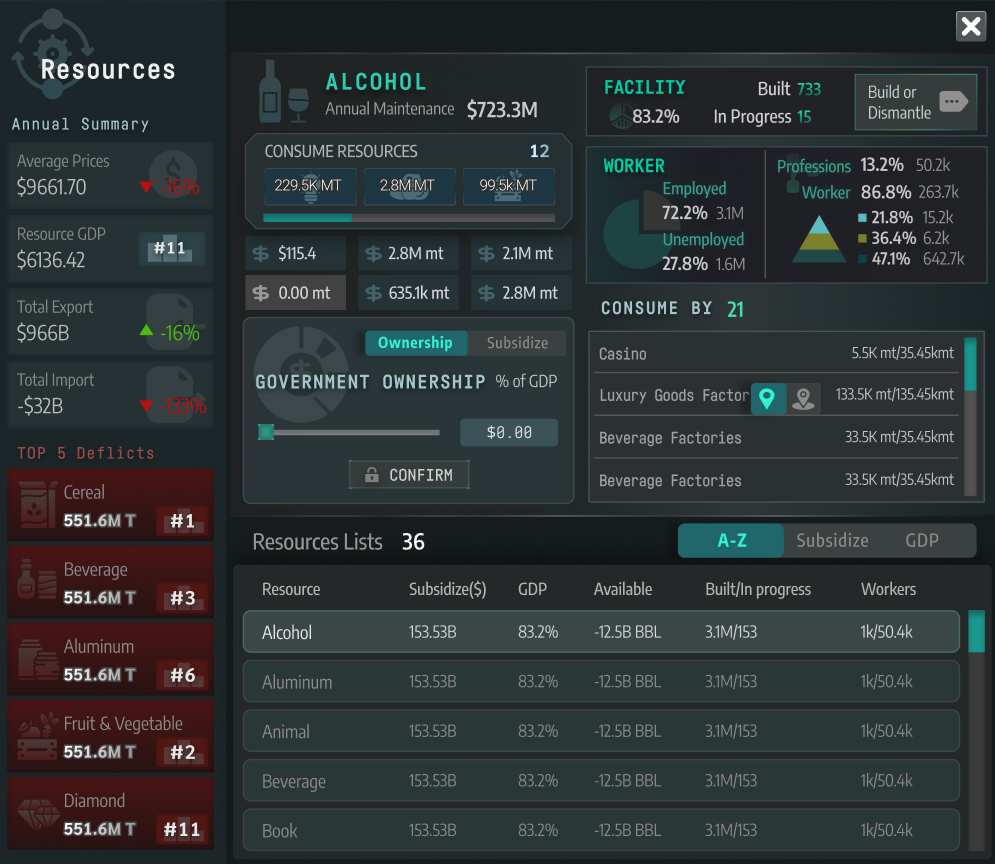The width and height of the screenshot is (995, 864).
Task: Click the teal location pin icon
Action: pos(767,398)
